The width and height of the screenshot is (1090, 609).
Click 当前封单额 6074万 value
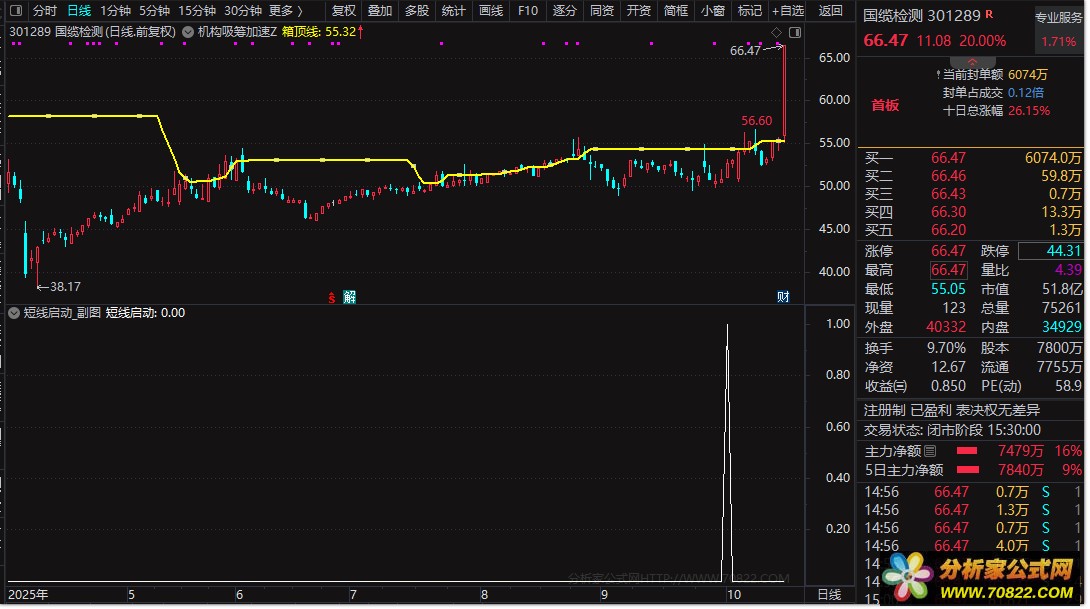1027,74
